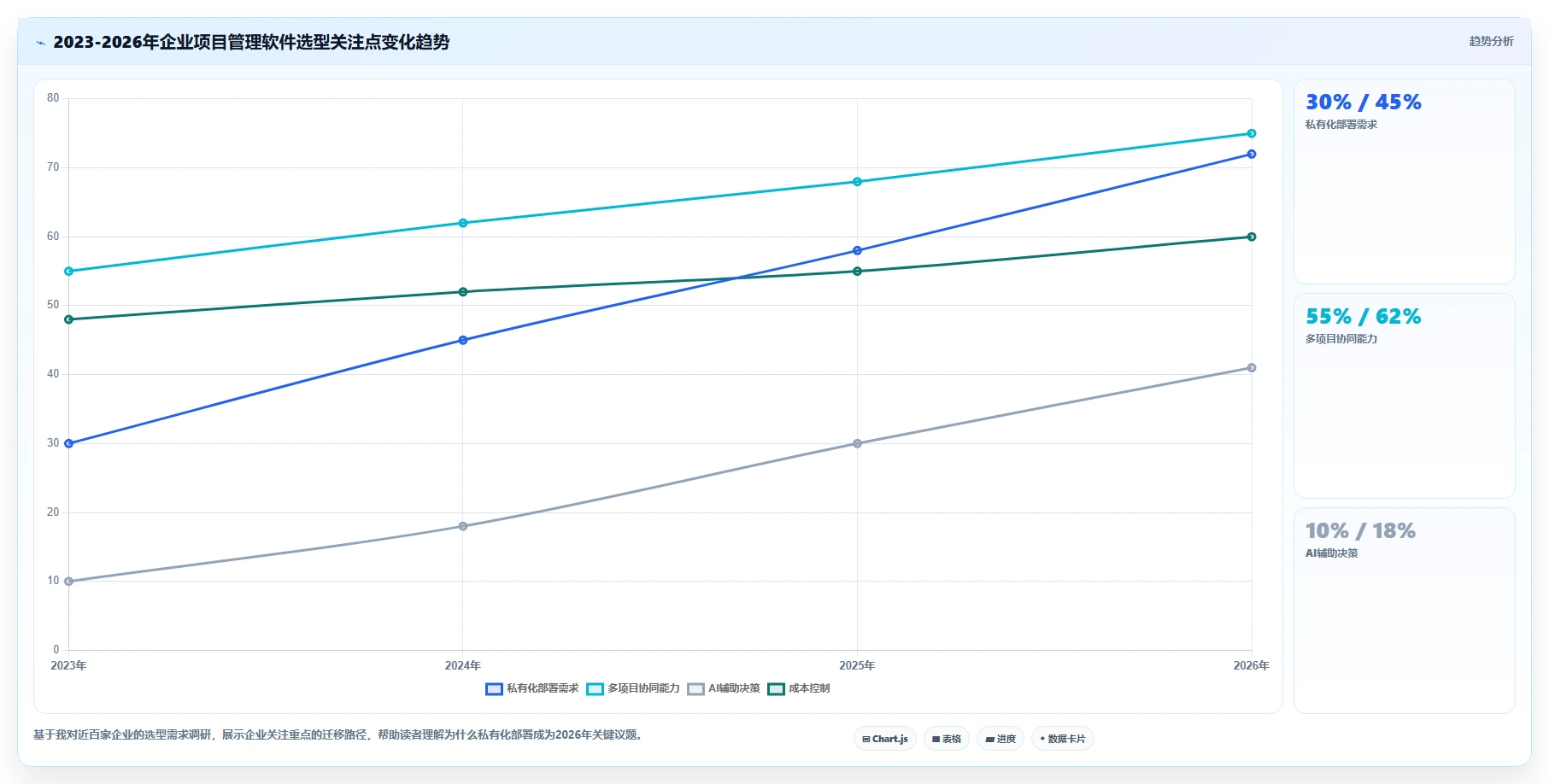This screenshot has width=1549, height=784.
Task: Toggle the 多项目协同能力 legend entry
Action: 633,688
